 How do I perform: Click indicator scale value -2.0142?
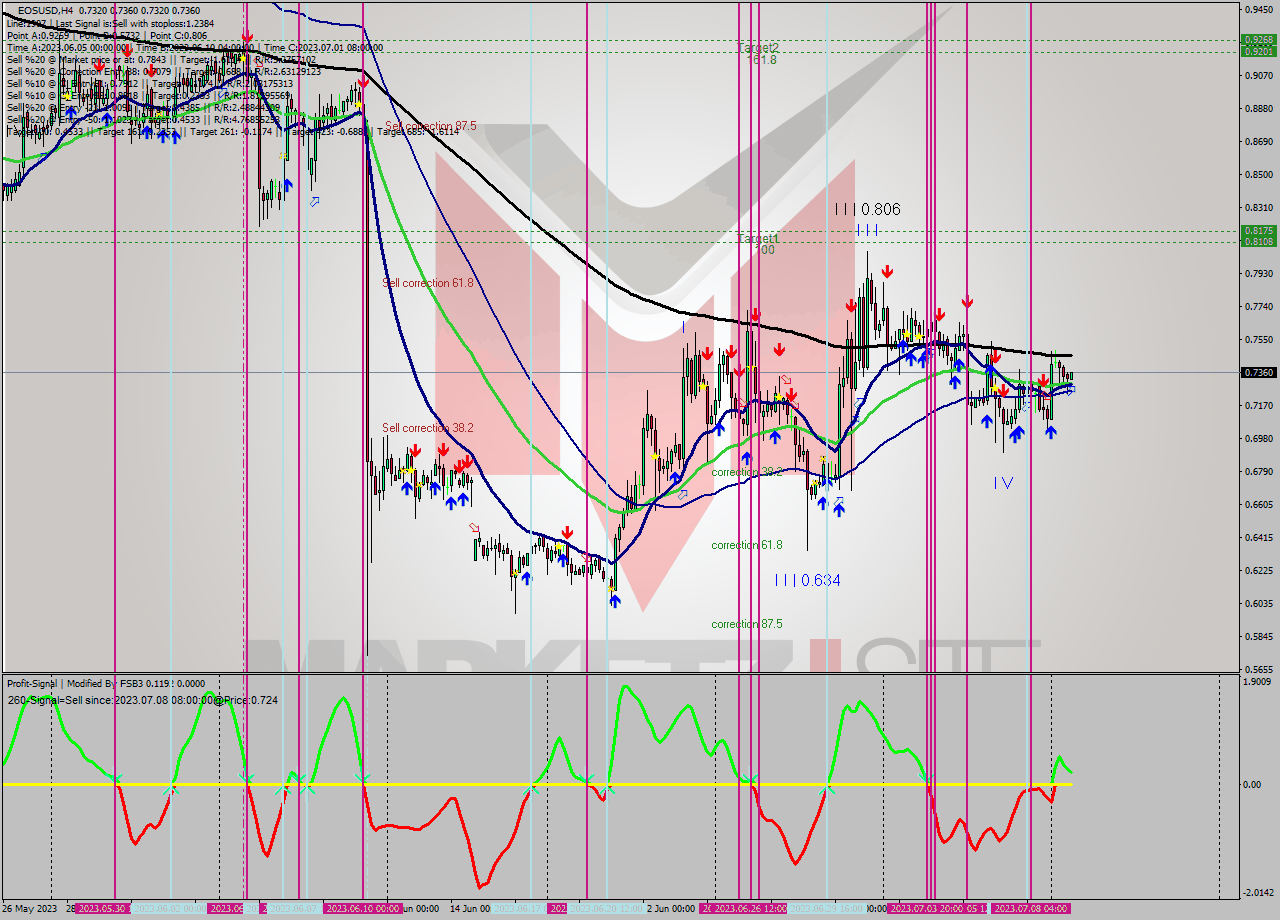[x=1258, y=893]
